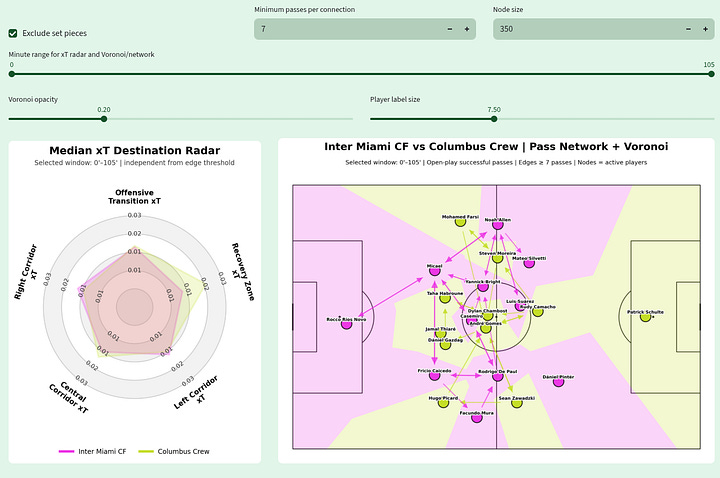Click the minute range slider start handle at 0
The height and width of the screenshot is (478, 720).
click(x=12, y=74)
